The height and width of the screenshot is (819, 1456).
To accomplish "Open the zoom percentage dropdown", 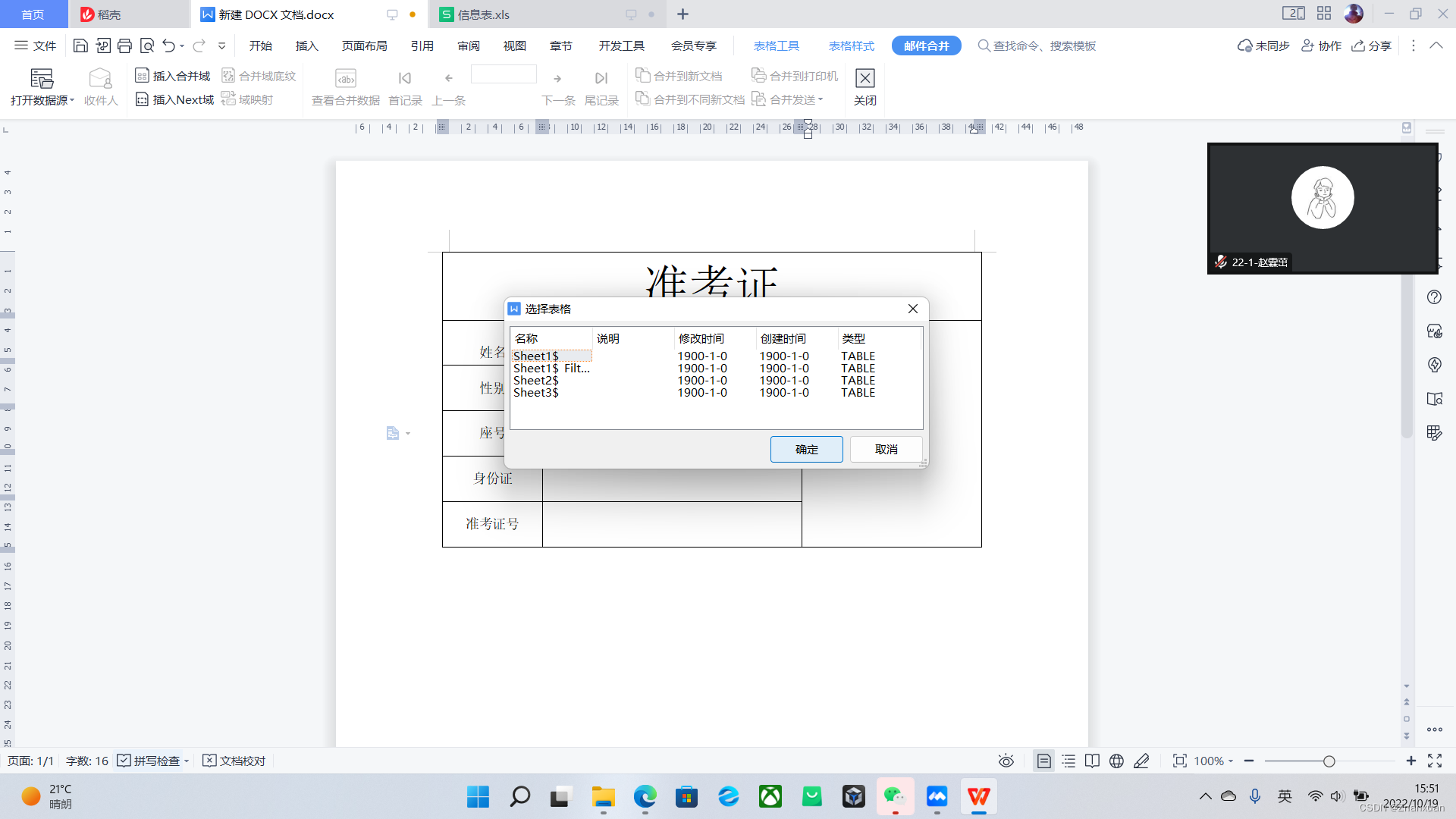I will tap(1213, 761).
